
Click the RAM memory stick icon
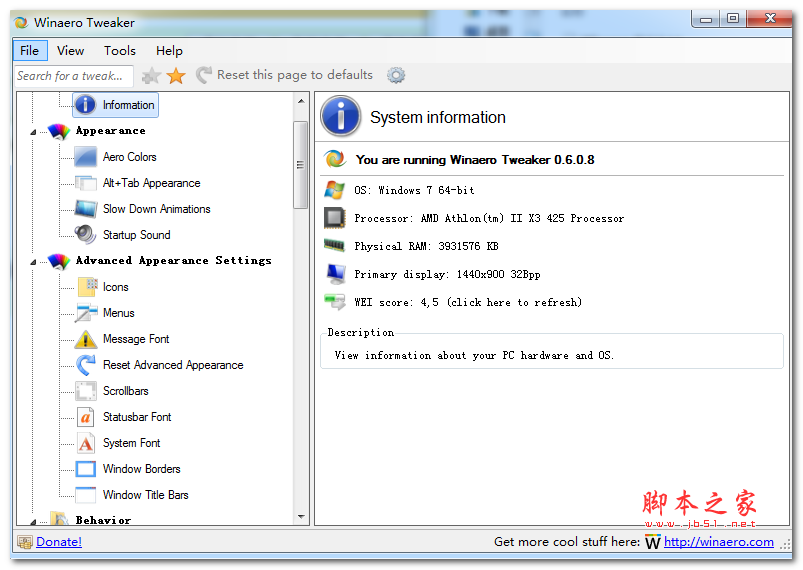(334, 246)
